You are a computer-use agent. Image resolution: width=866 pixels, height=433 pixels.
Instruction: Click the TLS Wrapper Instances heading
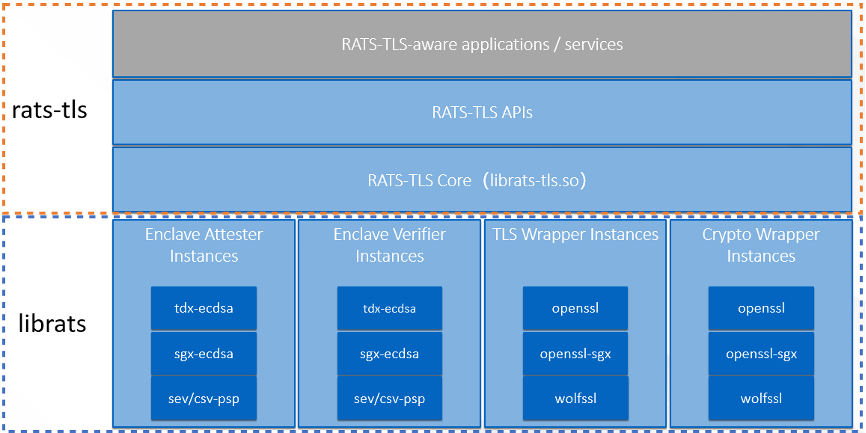click(x=575, y=234)
